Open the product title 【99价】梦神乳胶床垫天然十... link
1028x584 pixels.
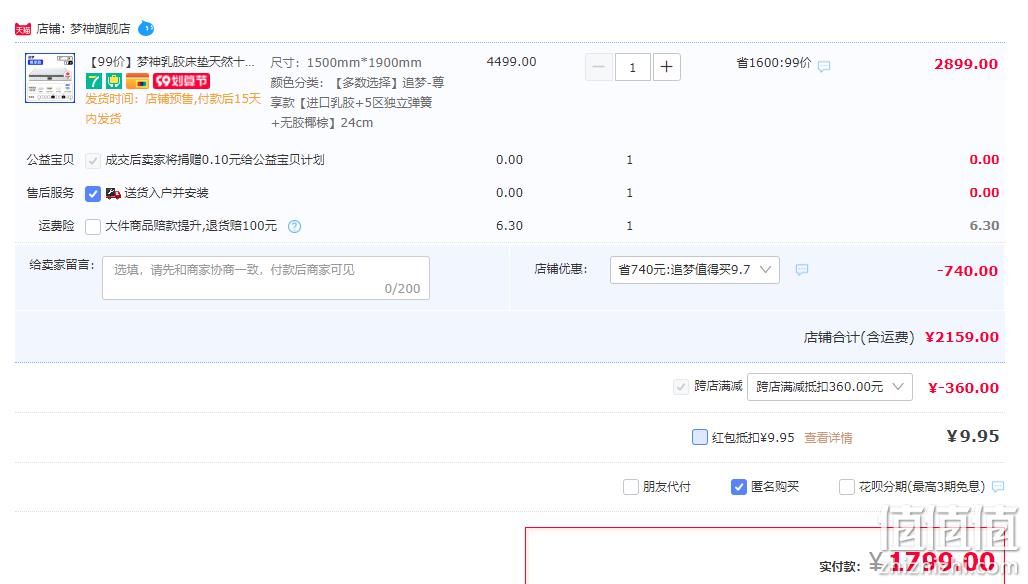170,62
